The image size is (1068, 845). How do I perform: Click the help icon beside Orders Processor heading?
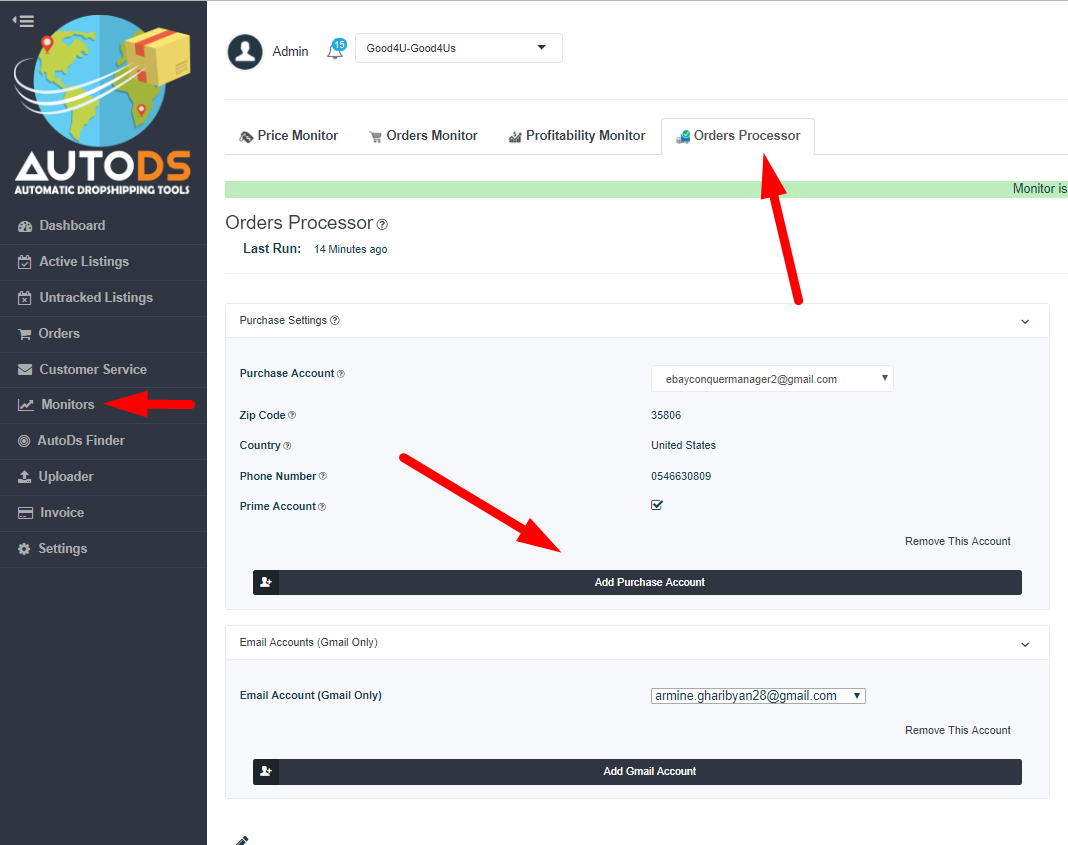[x=382, y=224]
